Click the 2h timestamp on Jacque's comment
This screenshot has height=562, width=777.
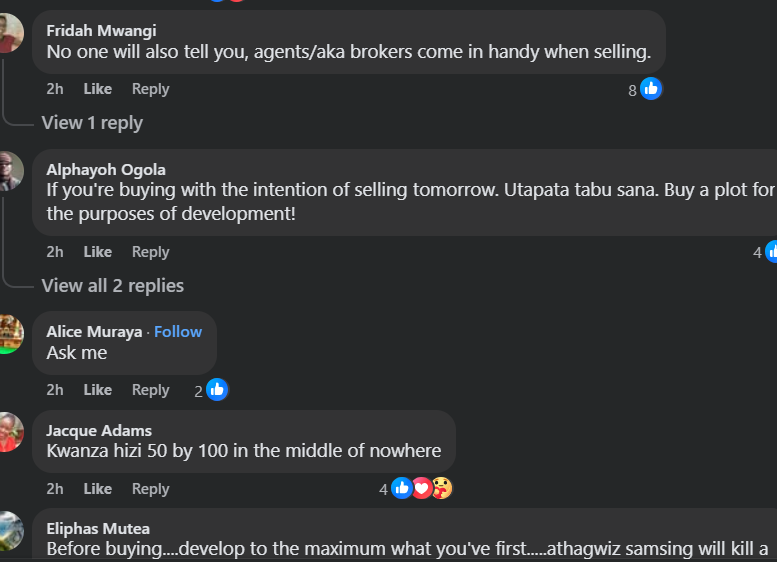(55, 489)
